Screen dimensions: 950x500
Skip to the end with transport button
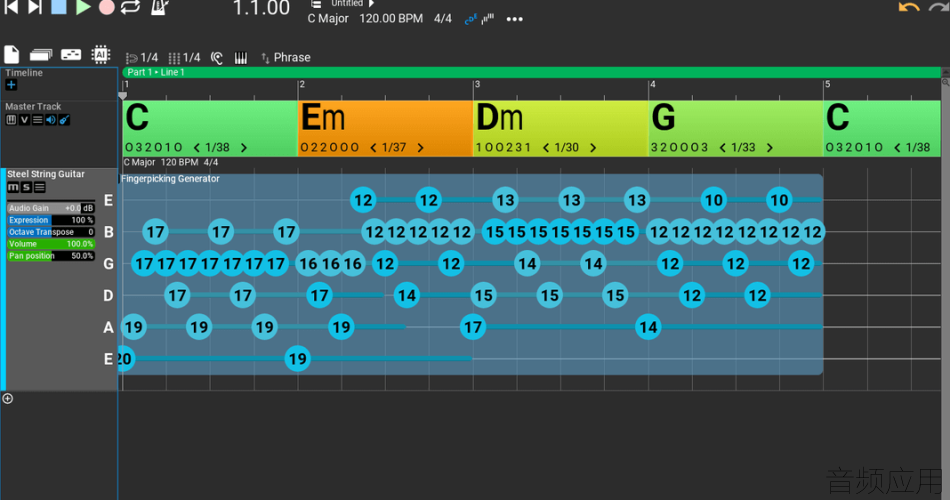(x=35, y=7)
